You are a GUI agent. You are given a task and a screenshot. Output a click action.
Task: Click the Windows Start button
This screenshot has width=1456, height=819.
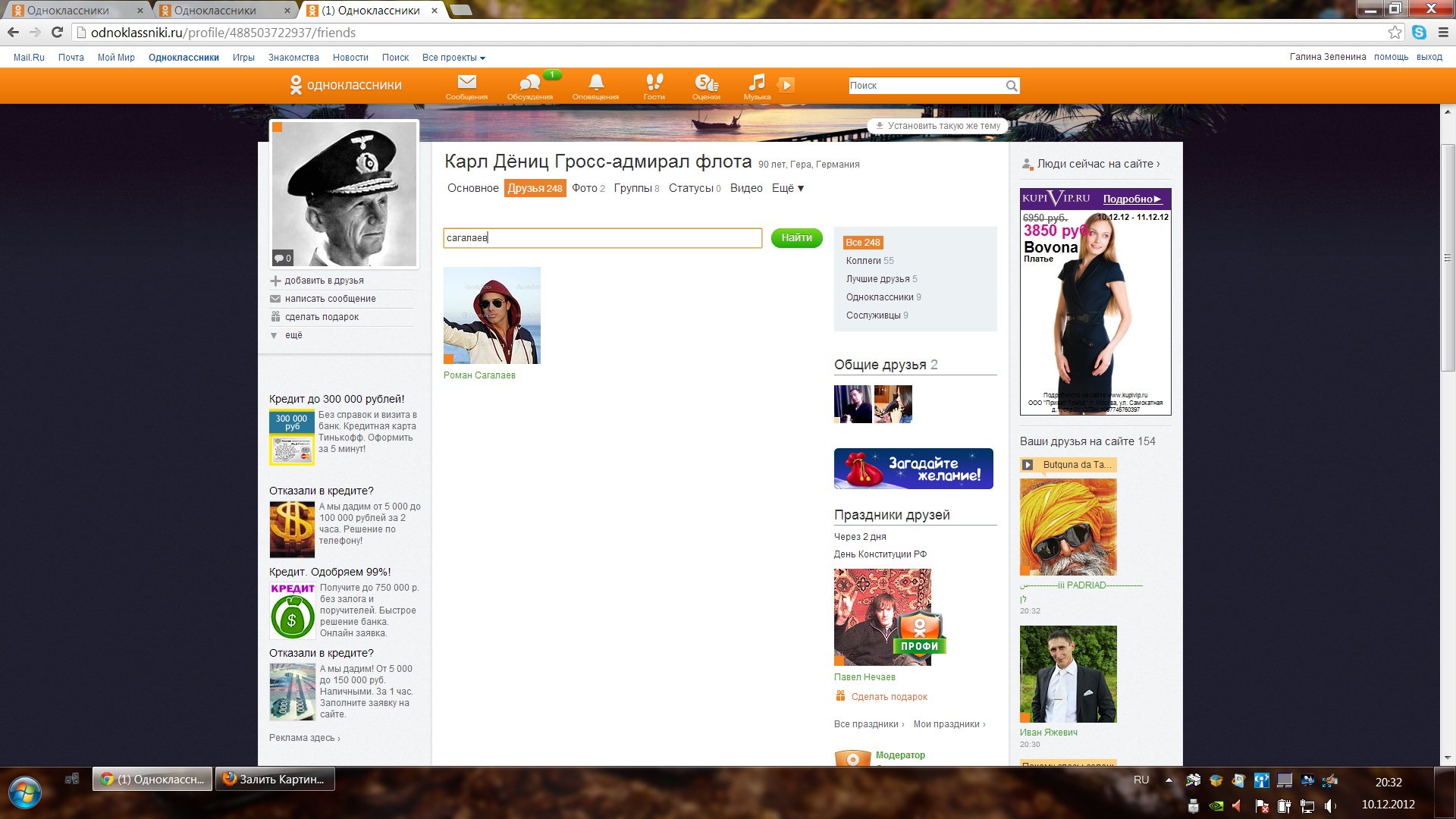(25, 792)
